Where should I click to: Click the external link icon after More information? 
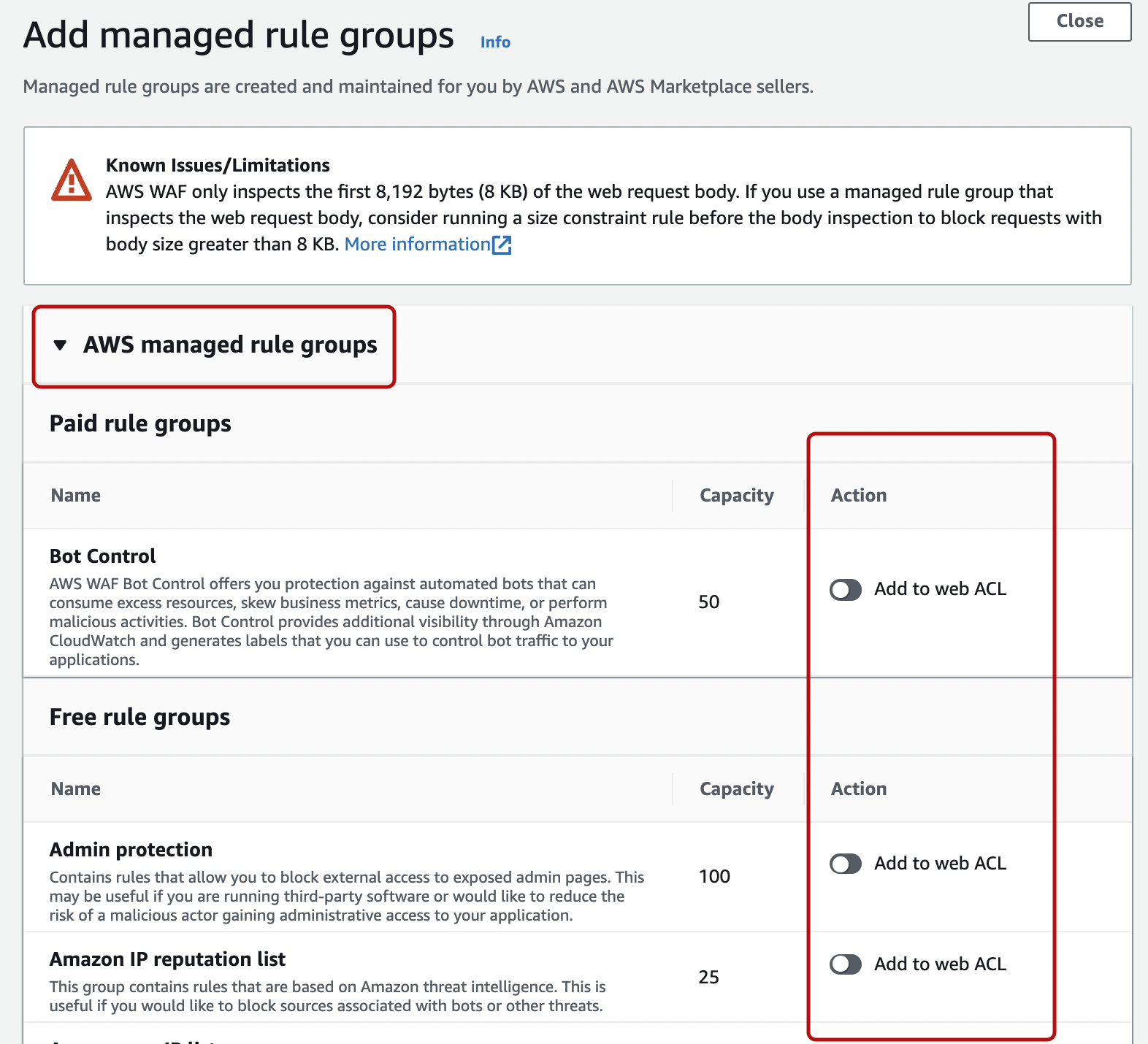coord(502,245)
